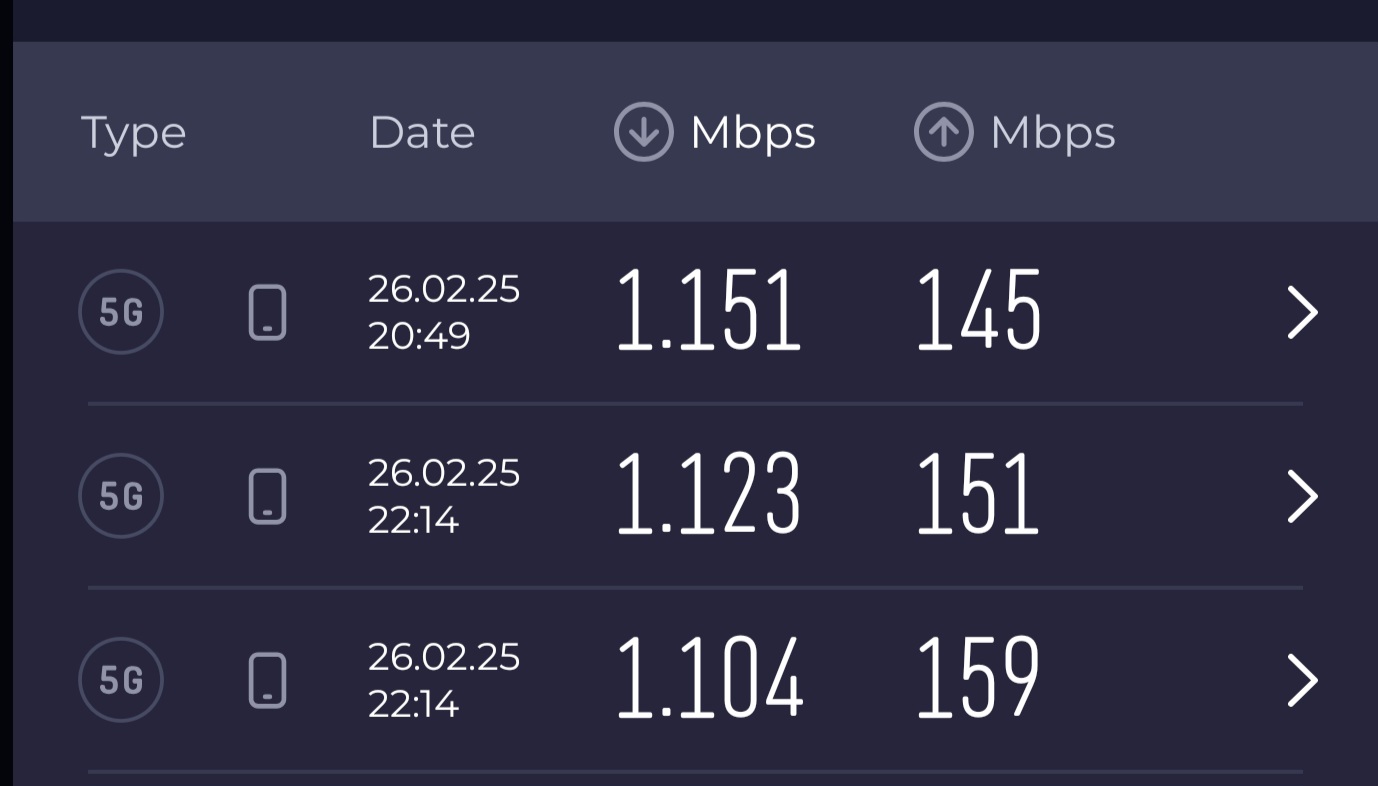Click the phone device icon in the 1.123 row
This screenshot has width=1378, height=786.
tap(267, 496)
